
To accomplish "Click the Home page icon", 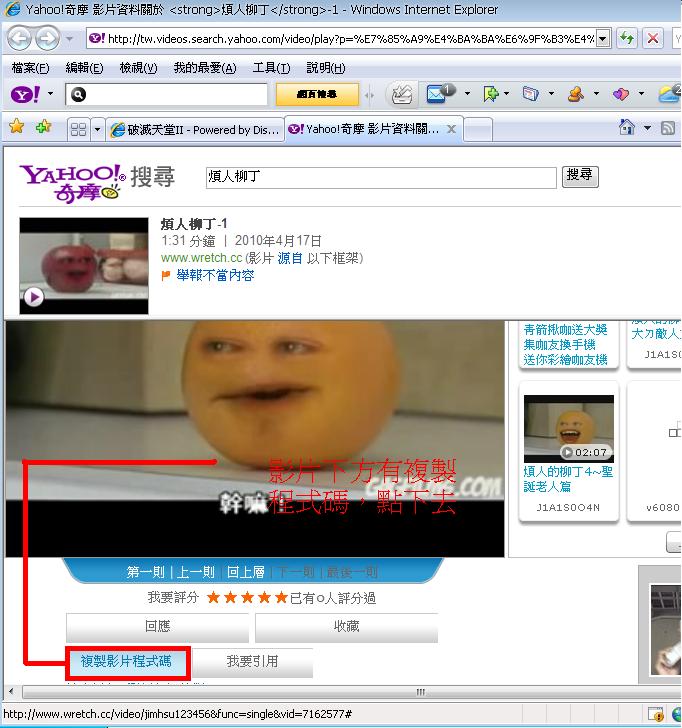I will [627, 127].
